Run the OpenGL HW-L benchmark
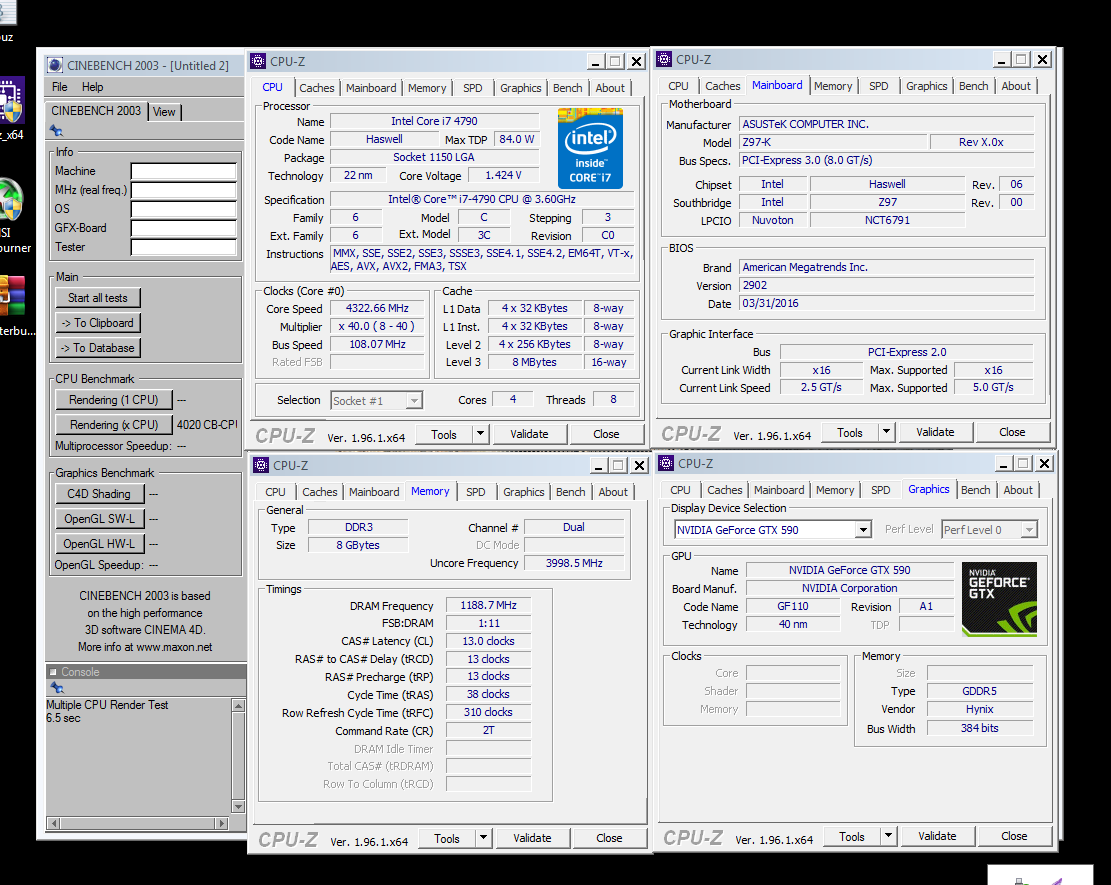The image size is (1111, 885). click(x=99, y=543)
